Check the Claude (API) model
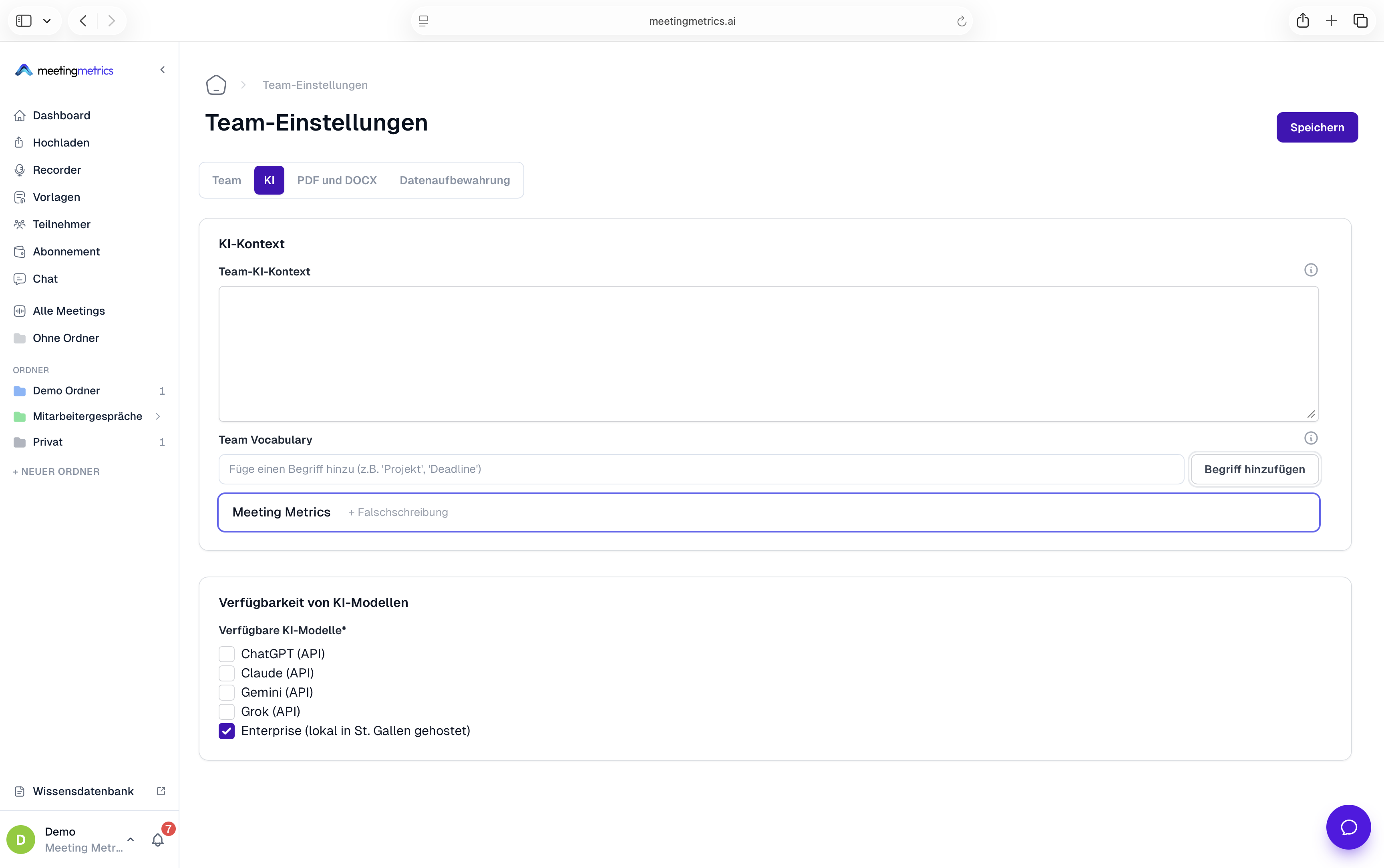The image size is (1384, 868). 227,673
